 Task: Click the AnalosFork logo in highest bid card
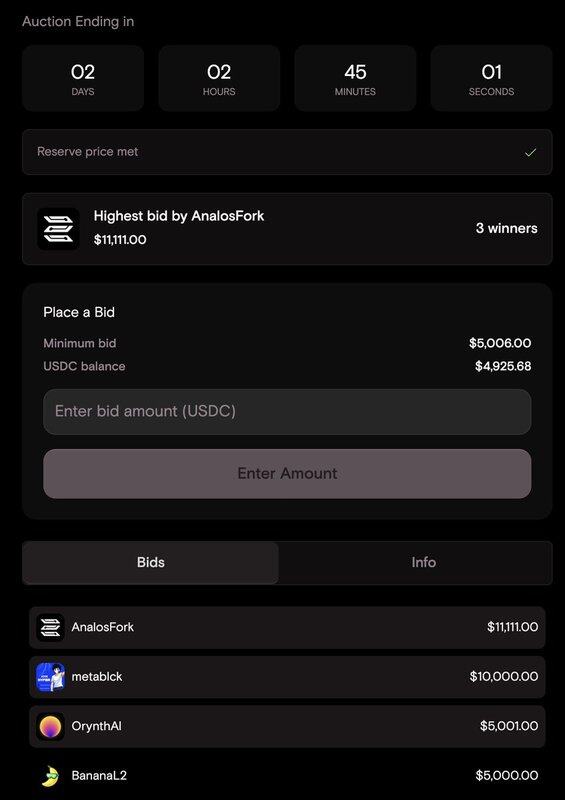click(58, 229)
